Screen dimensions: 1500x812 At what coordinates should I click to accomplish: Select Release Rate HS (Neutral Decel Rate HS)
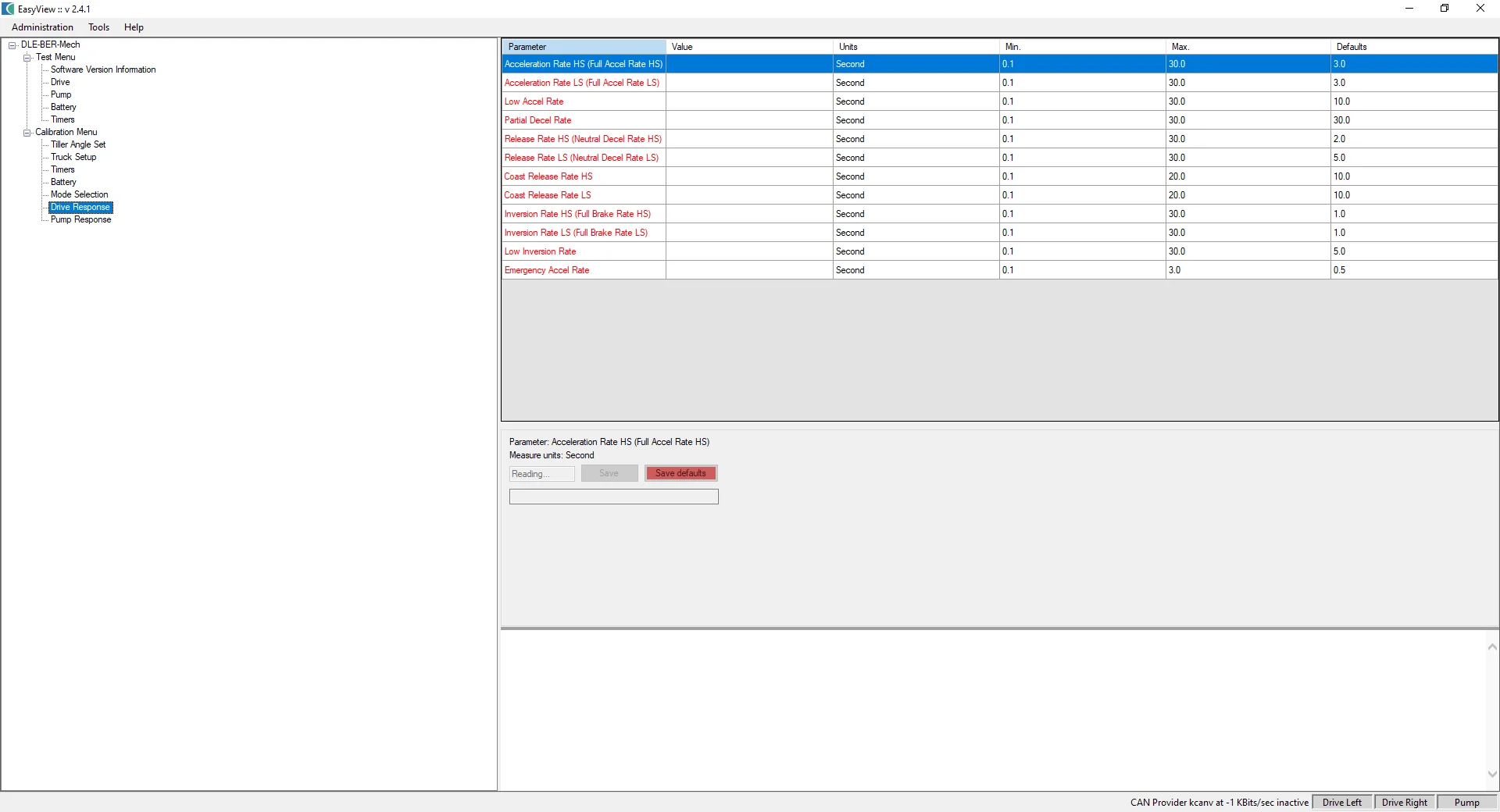[x=584, y=139]
